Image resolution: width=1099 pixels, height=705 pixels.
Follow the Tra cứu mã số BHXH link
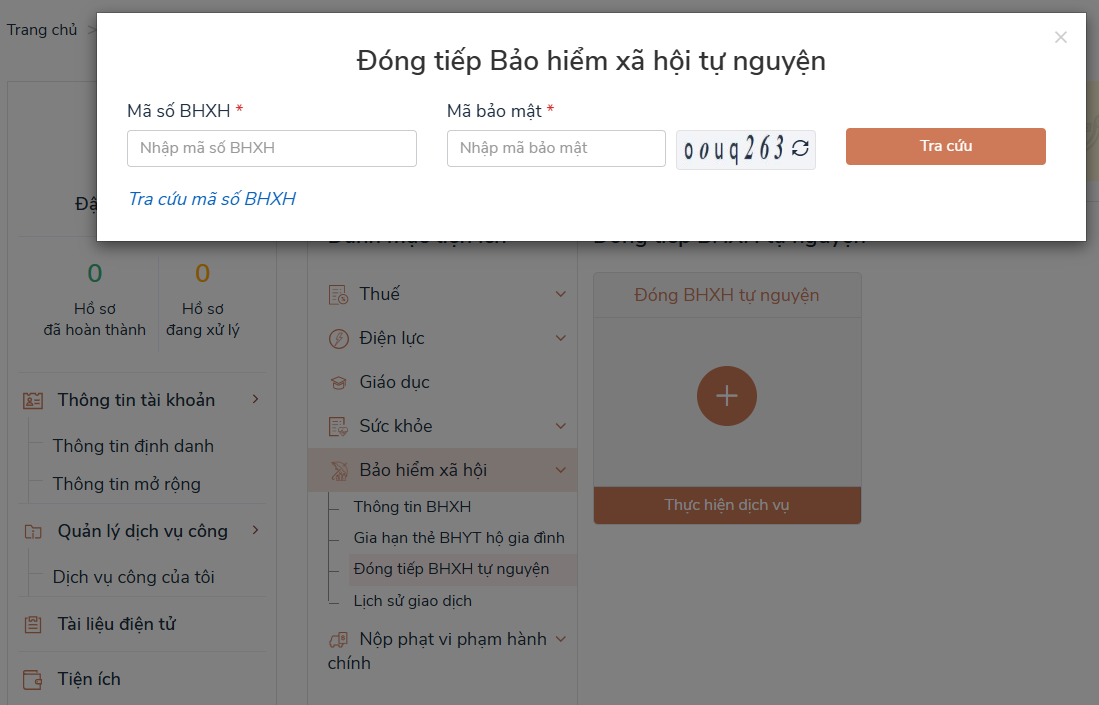(x=212, y=199)
